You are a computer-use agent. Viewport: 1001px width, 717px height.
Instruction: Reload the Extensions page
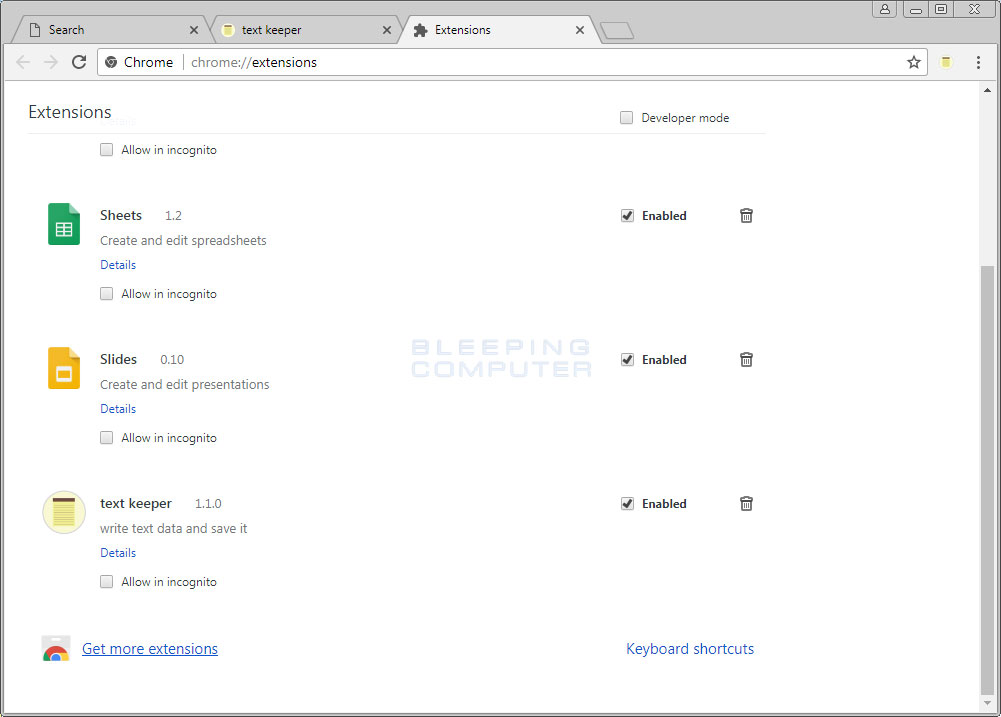79,62
